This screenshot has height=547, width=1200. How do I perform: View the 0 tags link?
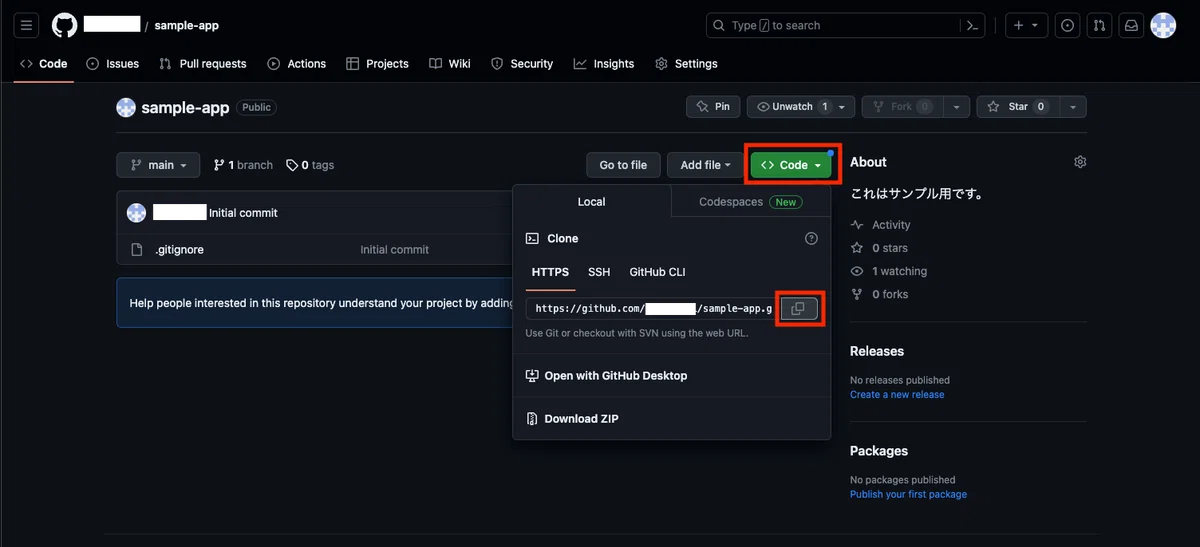tap(310, 165)
